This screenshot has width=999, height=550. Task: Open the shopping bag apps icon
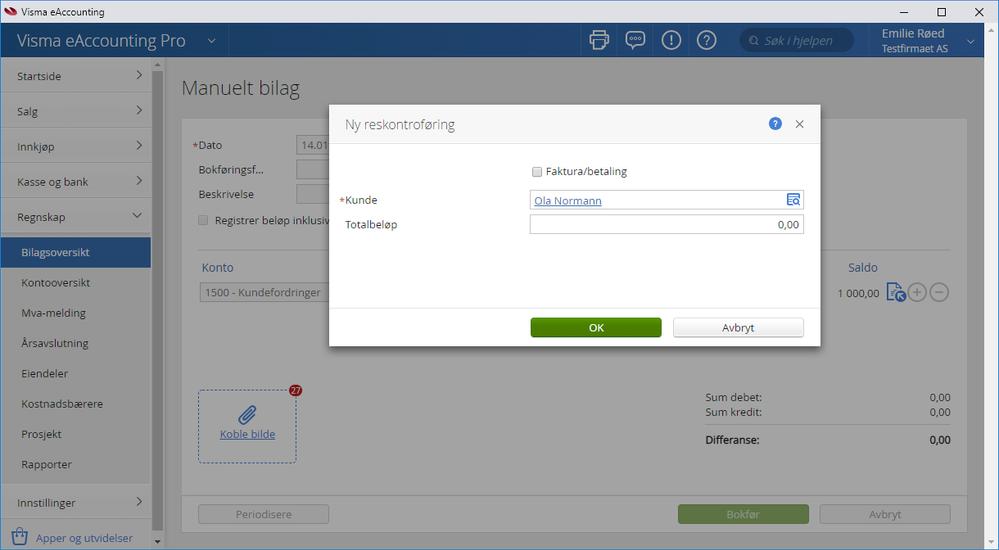[20, 537]
